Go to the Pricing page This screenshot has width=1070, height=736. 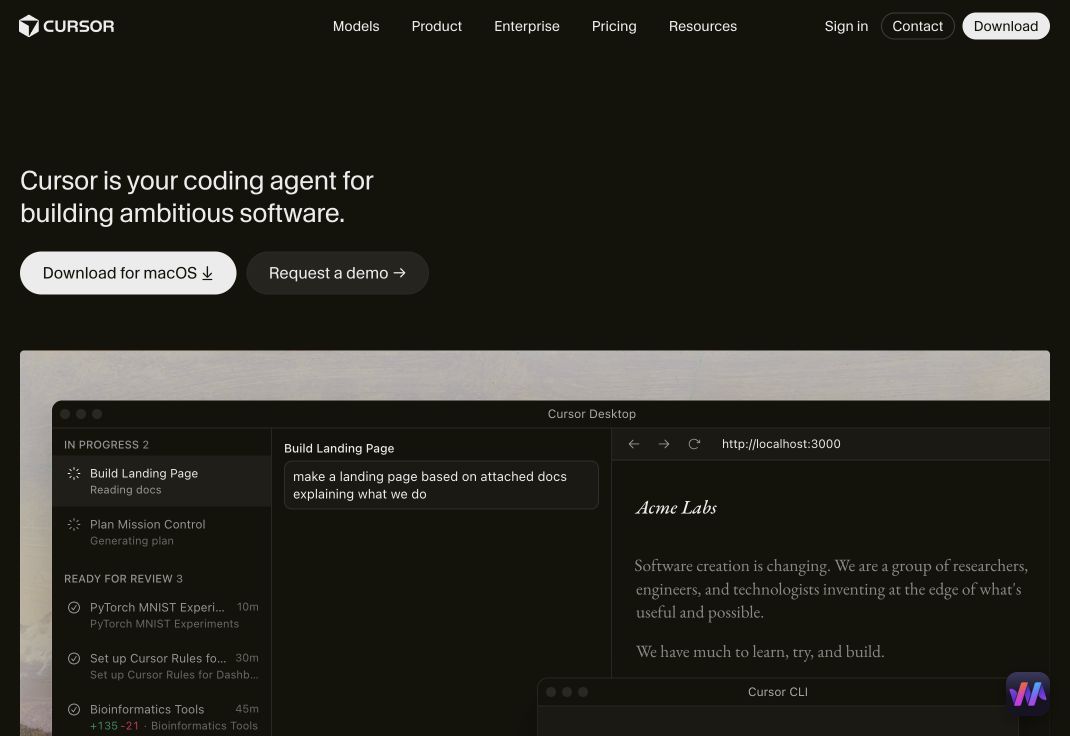tap(614, 26)
